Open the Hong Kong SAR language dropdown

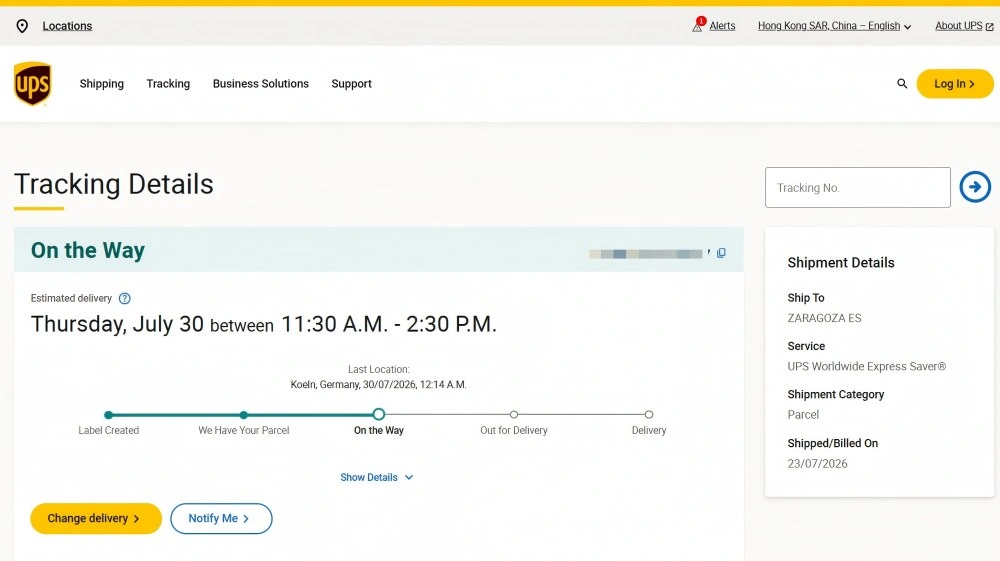(x=834, y=26)
